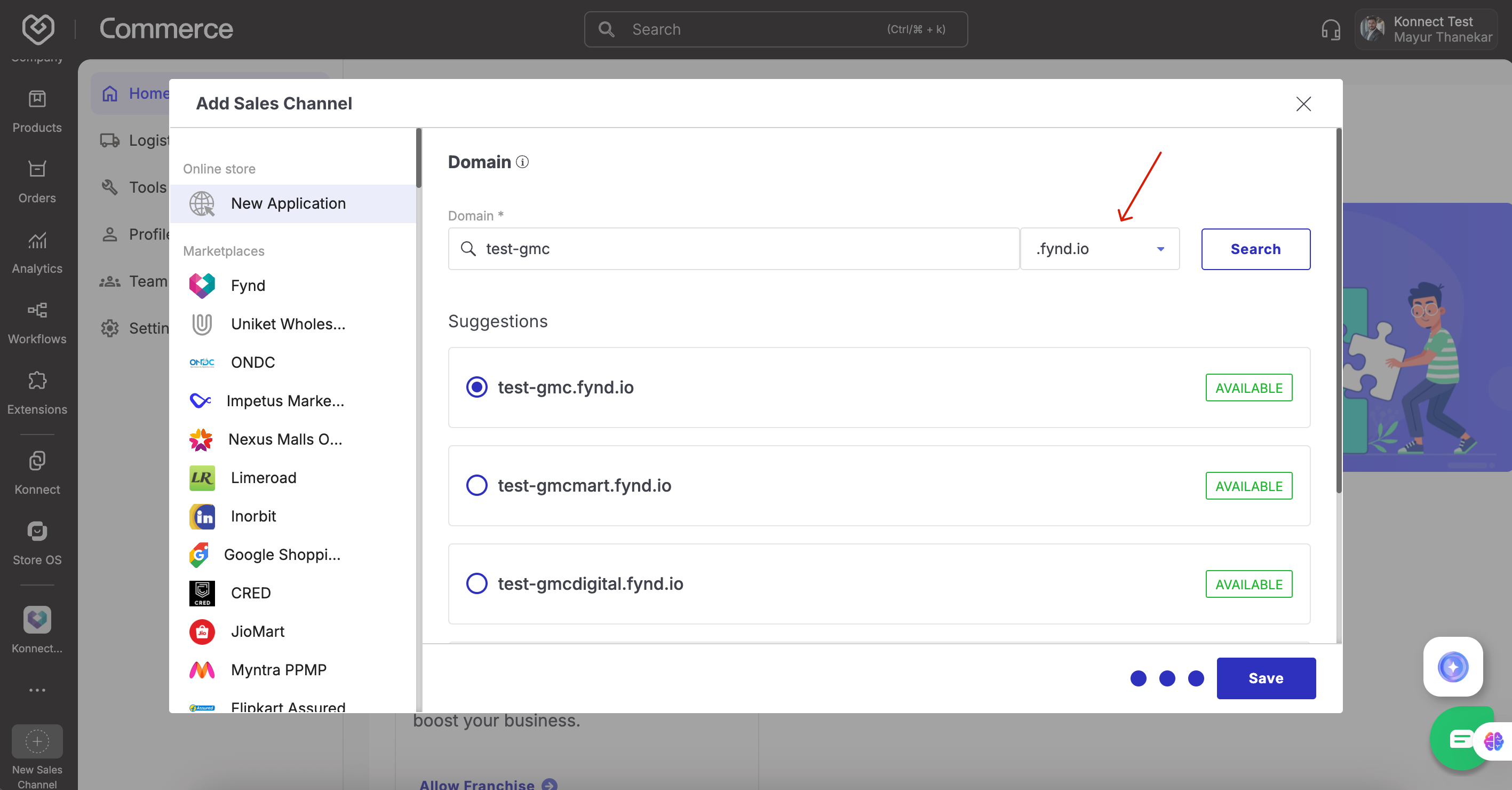1512x790 pixels.
Task: Choose the test-gmcdigital.fynd.io radio button
Action: (x=476, y=583)
